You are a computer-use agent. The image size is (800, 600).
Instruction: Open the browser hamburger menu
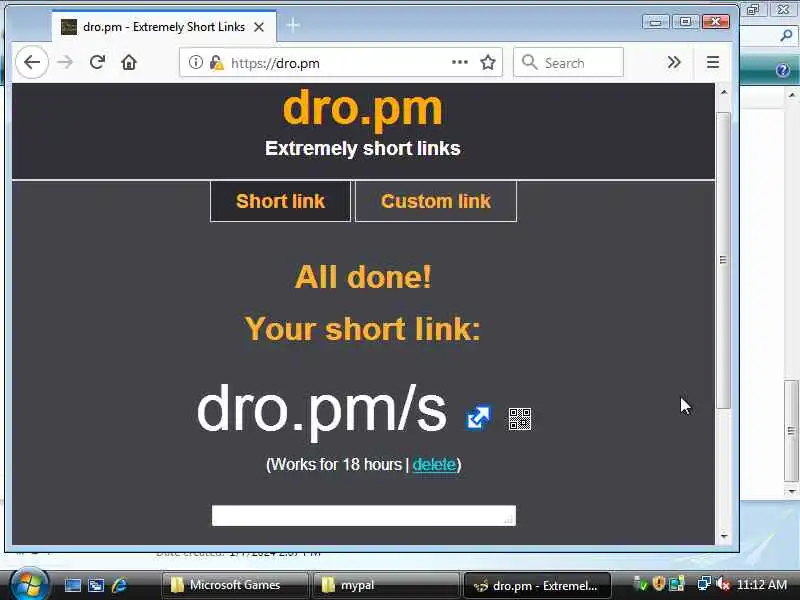(x=713, y=62)
